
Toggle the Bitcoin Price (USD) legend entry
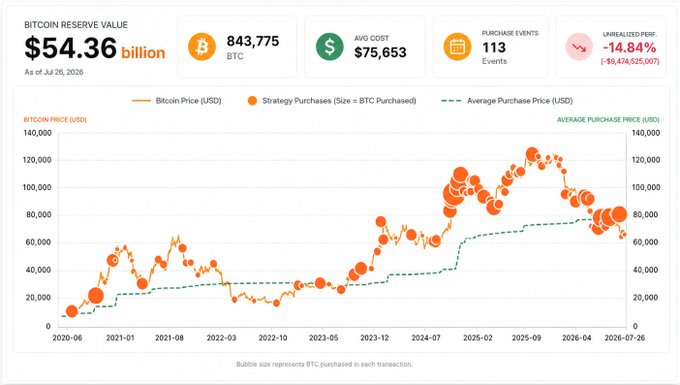177,101
